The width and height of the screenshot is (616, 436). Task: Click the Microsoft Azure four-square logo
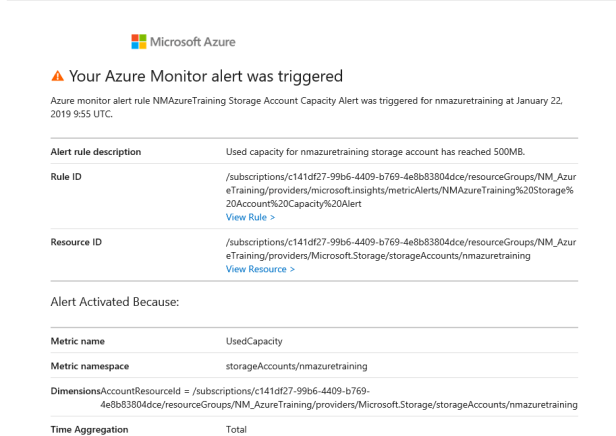[140, 42]
